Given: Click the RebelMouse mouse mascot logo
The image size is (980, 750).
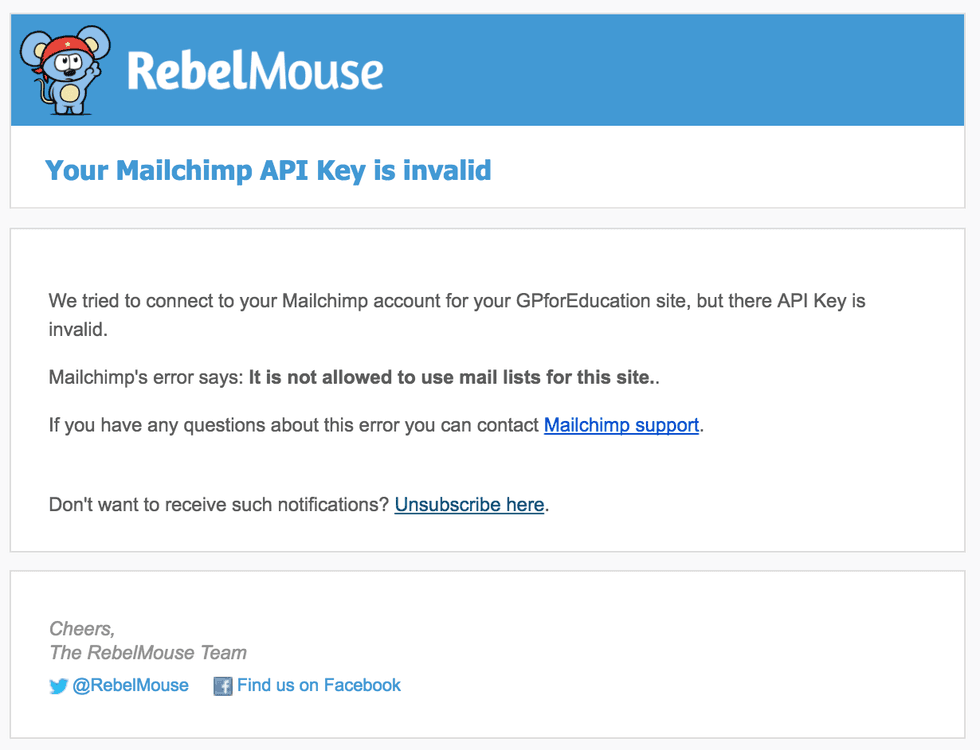Looking at the screenshot, I should pos(66,72).
